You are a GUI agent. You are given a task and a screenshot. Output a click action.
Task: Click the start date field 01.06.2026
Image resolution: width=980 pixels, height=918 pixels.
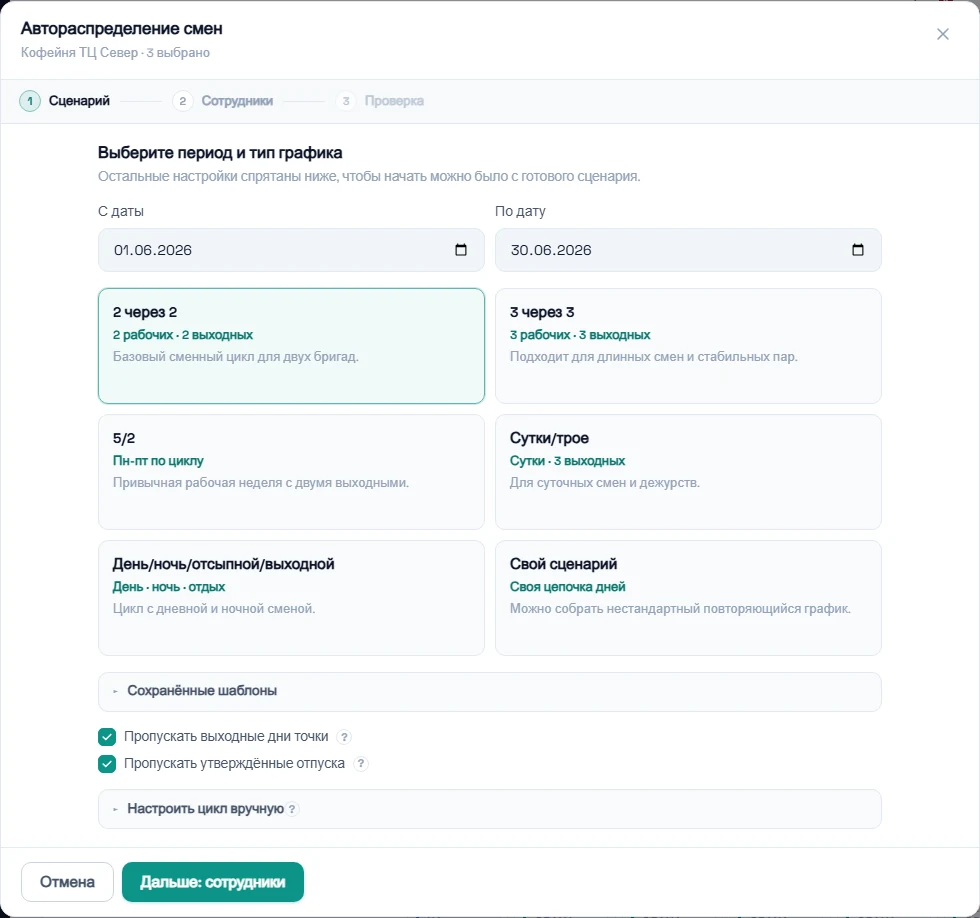coord(291,250)
